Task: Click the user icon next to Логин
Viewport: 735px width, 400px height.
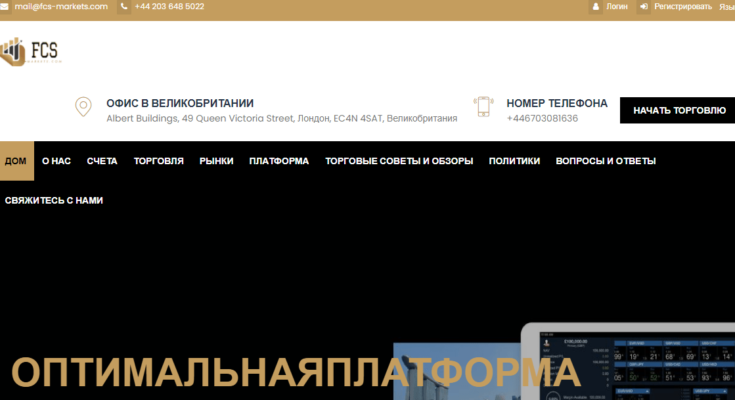Action: click(596, 7)
